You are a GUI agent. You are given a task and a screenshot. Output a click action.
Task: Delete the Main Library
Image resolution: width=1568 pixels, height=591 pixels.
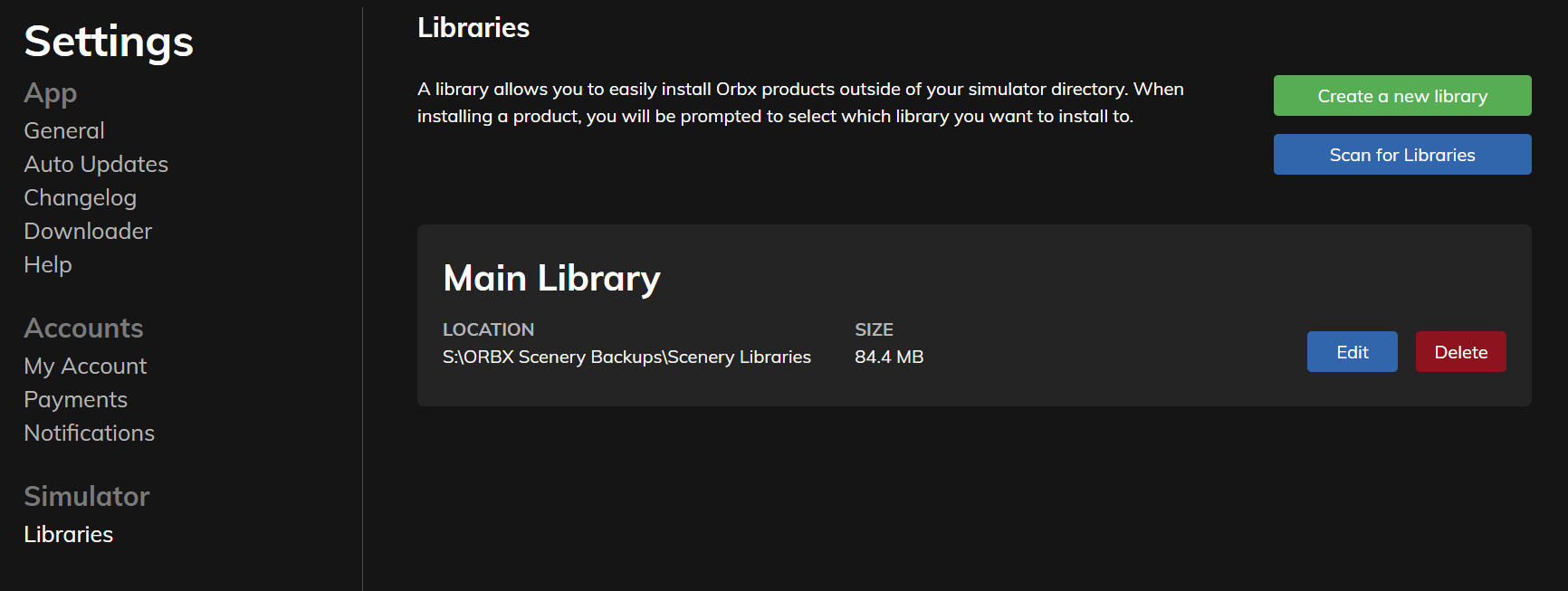(1460, 352)
